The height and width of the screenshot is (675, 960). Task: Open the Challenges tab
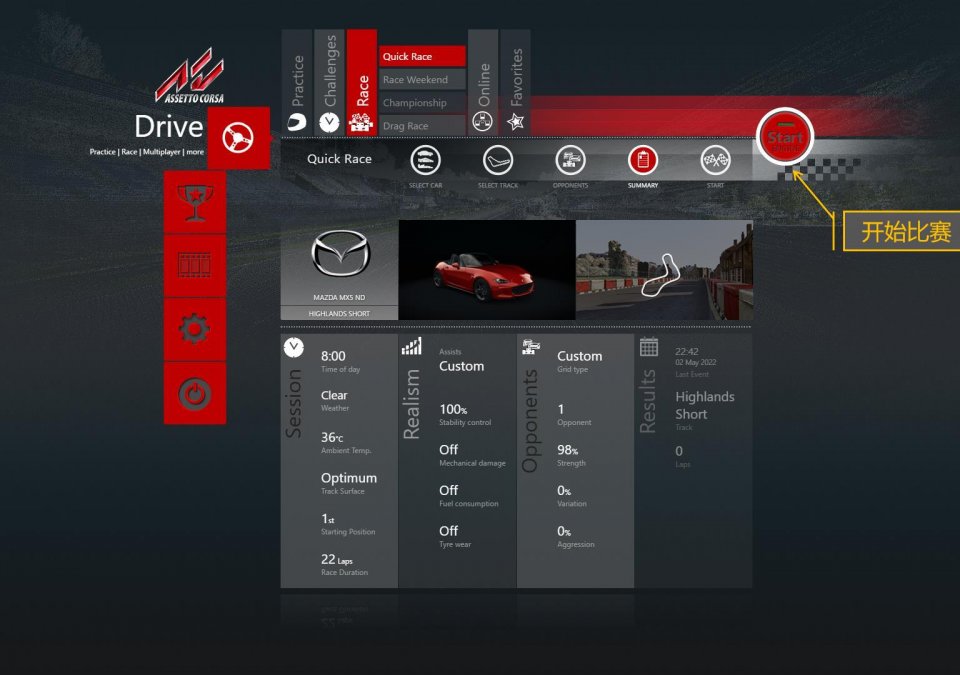(329, 81)
